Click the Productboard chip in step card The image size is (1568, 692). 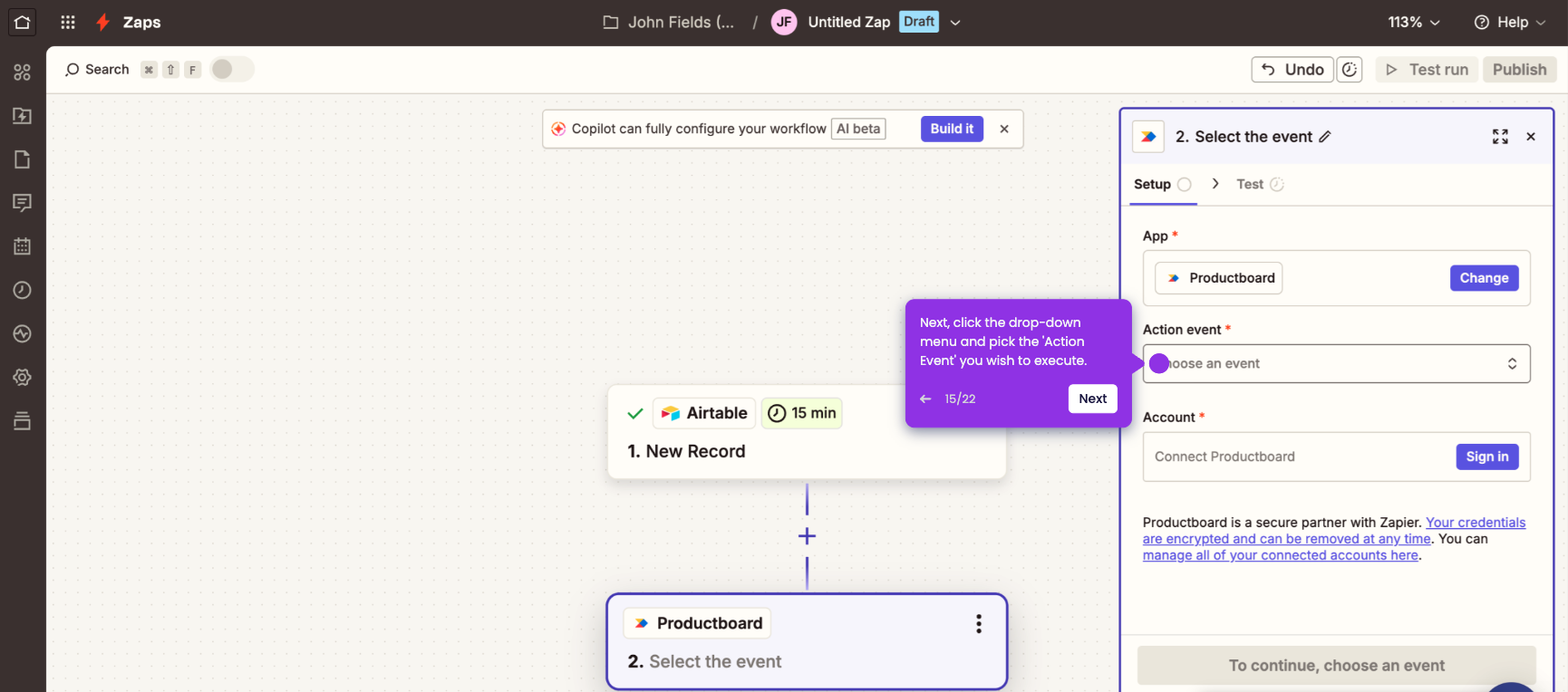click(698, 623)
